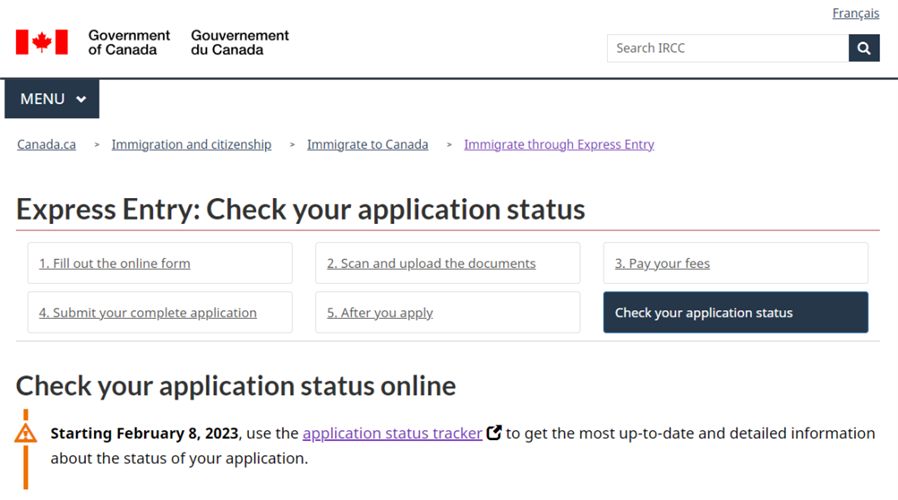The image size is (898, 500).
Task: Open step 4 Submit your complete application
Action: [x=148, y=312]
